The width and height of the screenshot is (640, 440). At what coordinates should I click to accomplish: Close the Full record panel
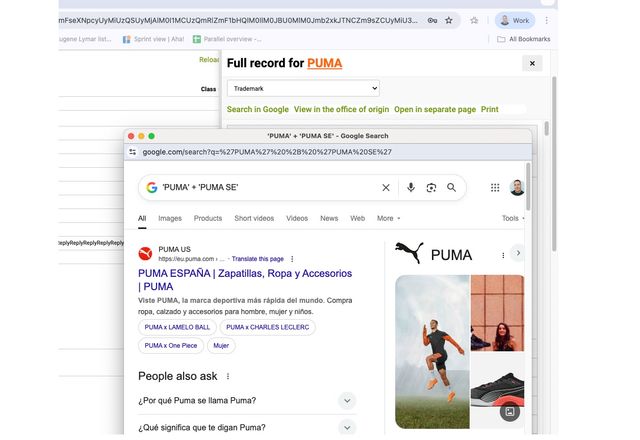532,63
